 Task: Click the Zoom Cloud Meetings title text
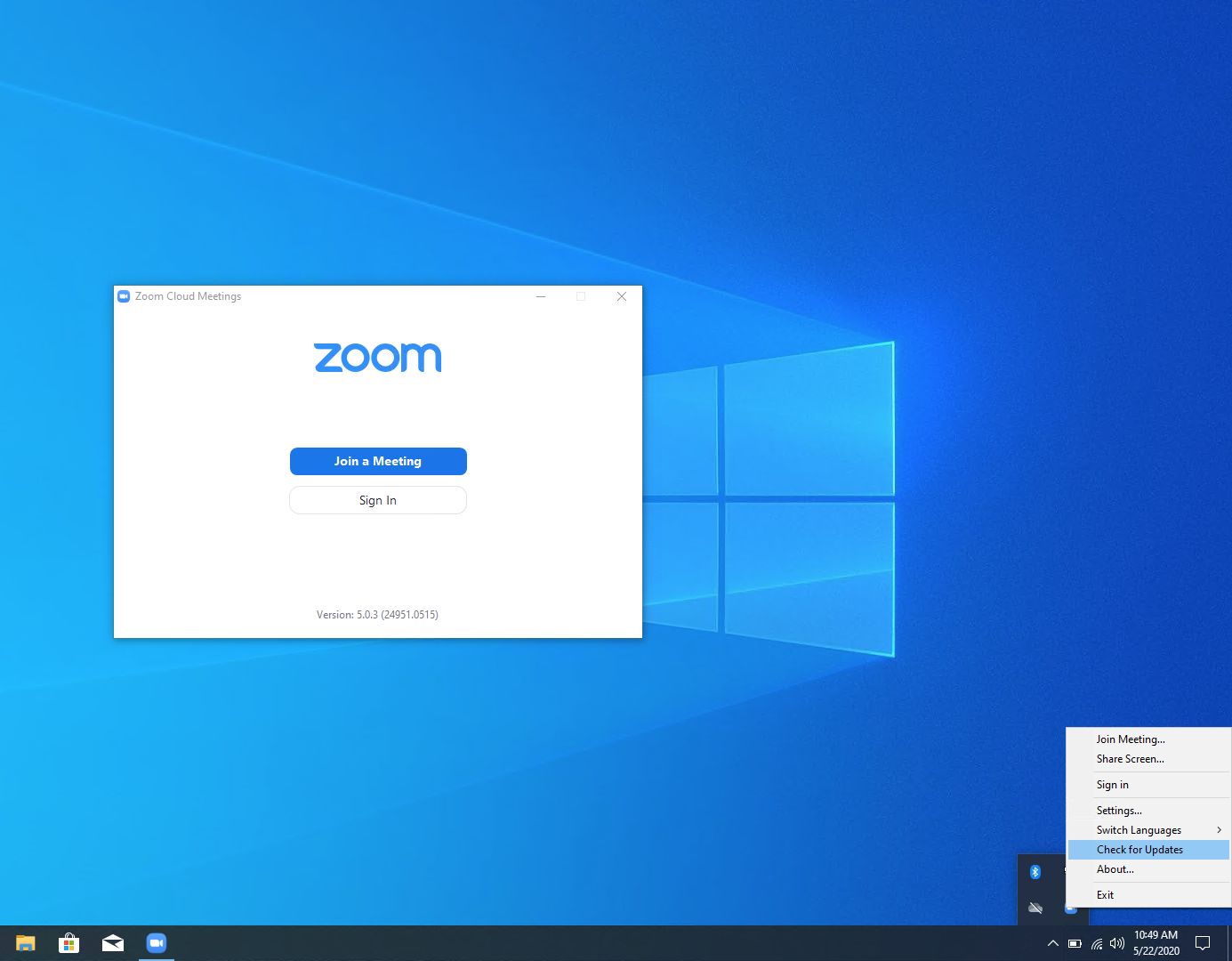point(188,296)
